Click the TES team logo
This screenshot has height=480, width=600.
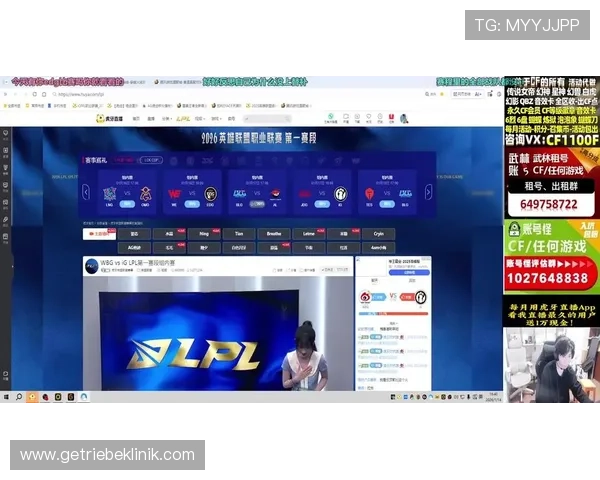(x=369, y=194)
